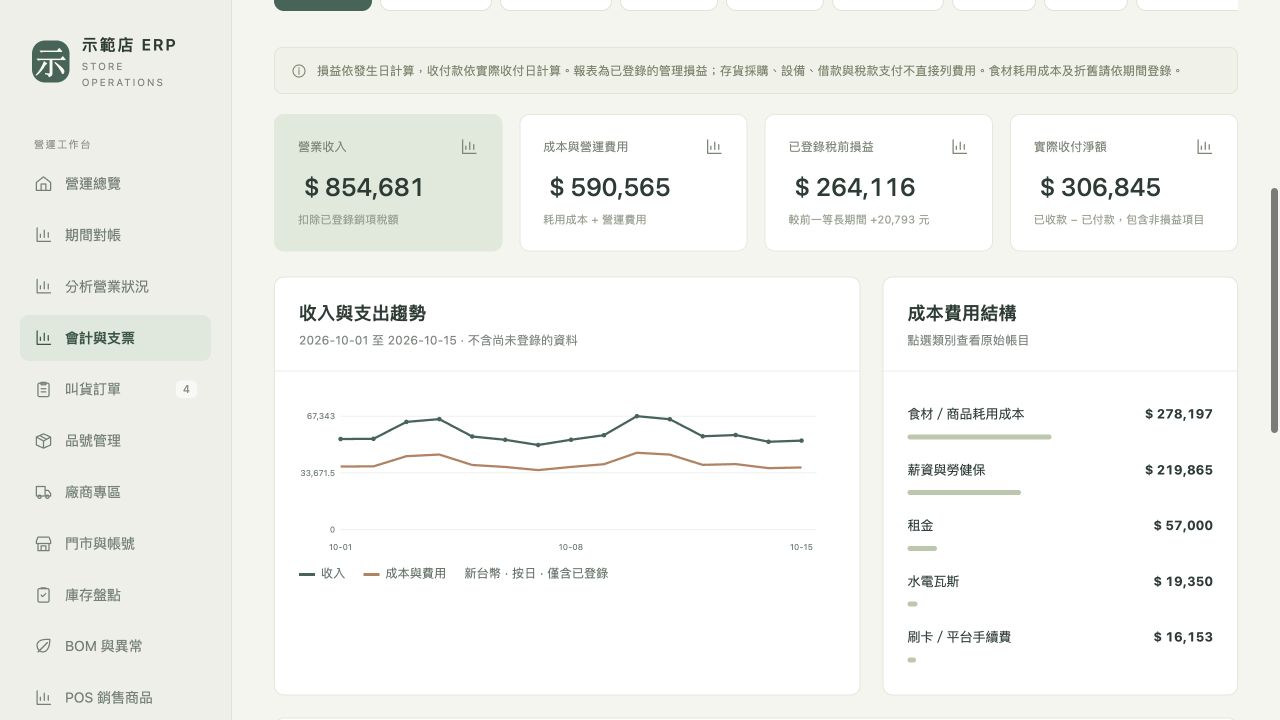
Task: Select 廠商專區 in the sidebar
Action: (115, 492)
